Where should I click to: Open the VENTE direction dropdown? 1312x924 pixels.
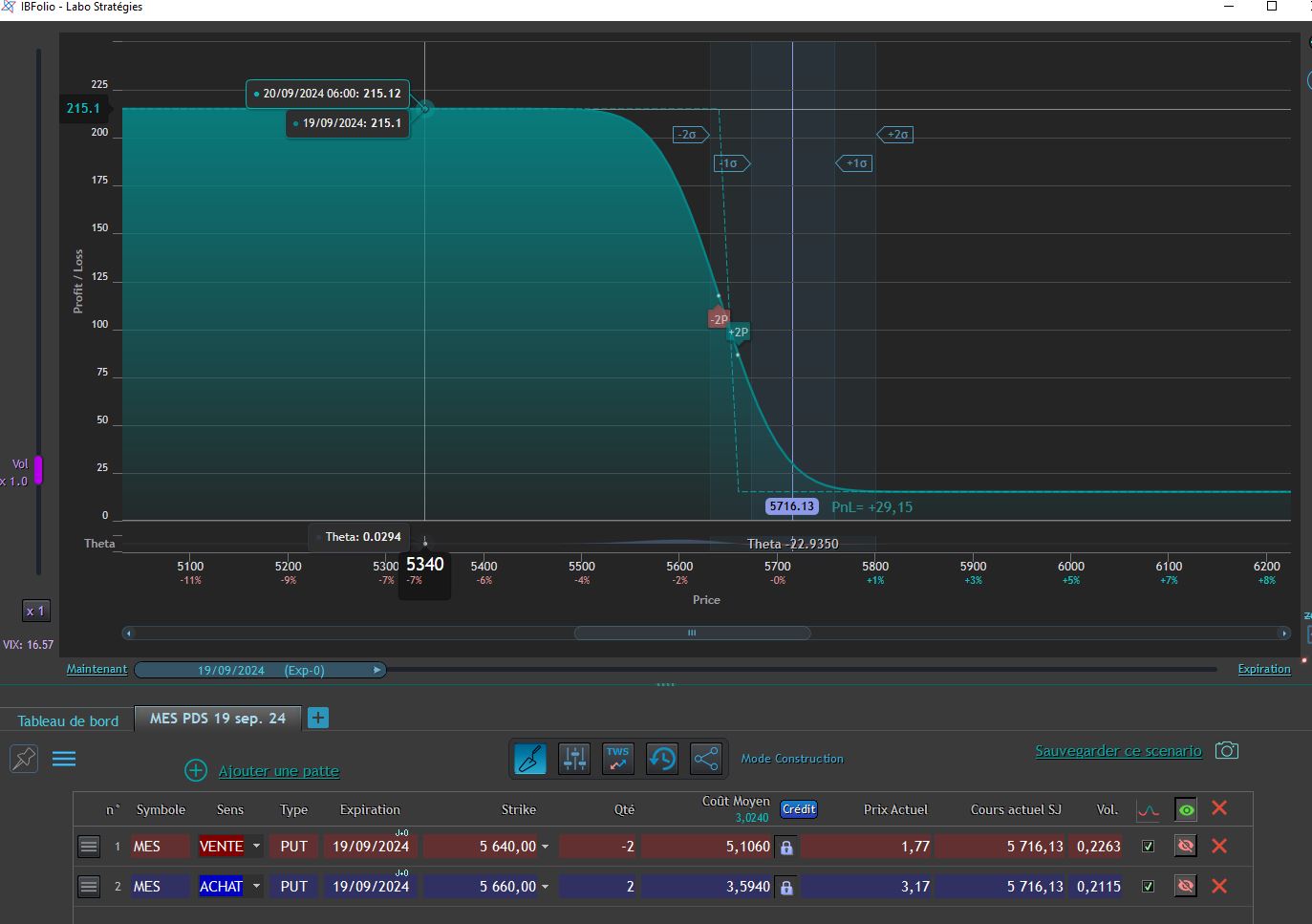(256, 846)
